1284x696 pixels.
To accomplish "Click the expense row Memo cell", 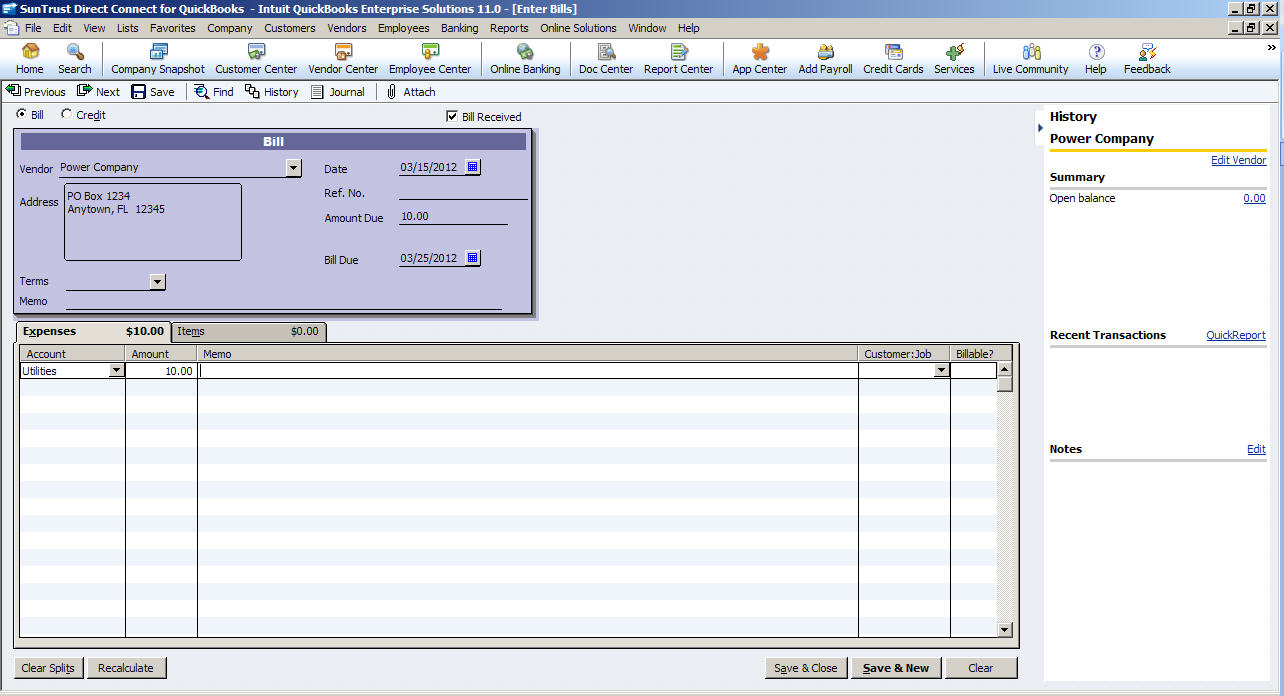I will (527, 370).
